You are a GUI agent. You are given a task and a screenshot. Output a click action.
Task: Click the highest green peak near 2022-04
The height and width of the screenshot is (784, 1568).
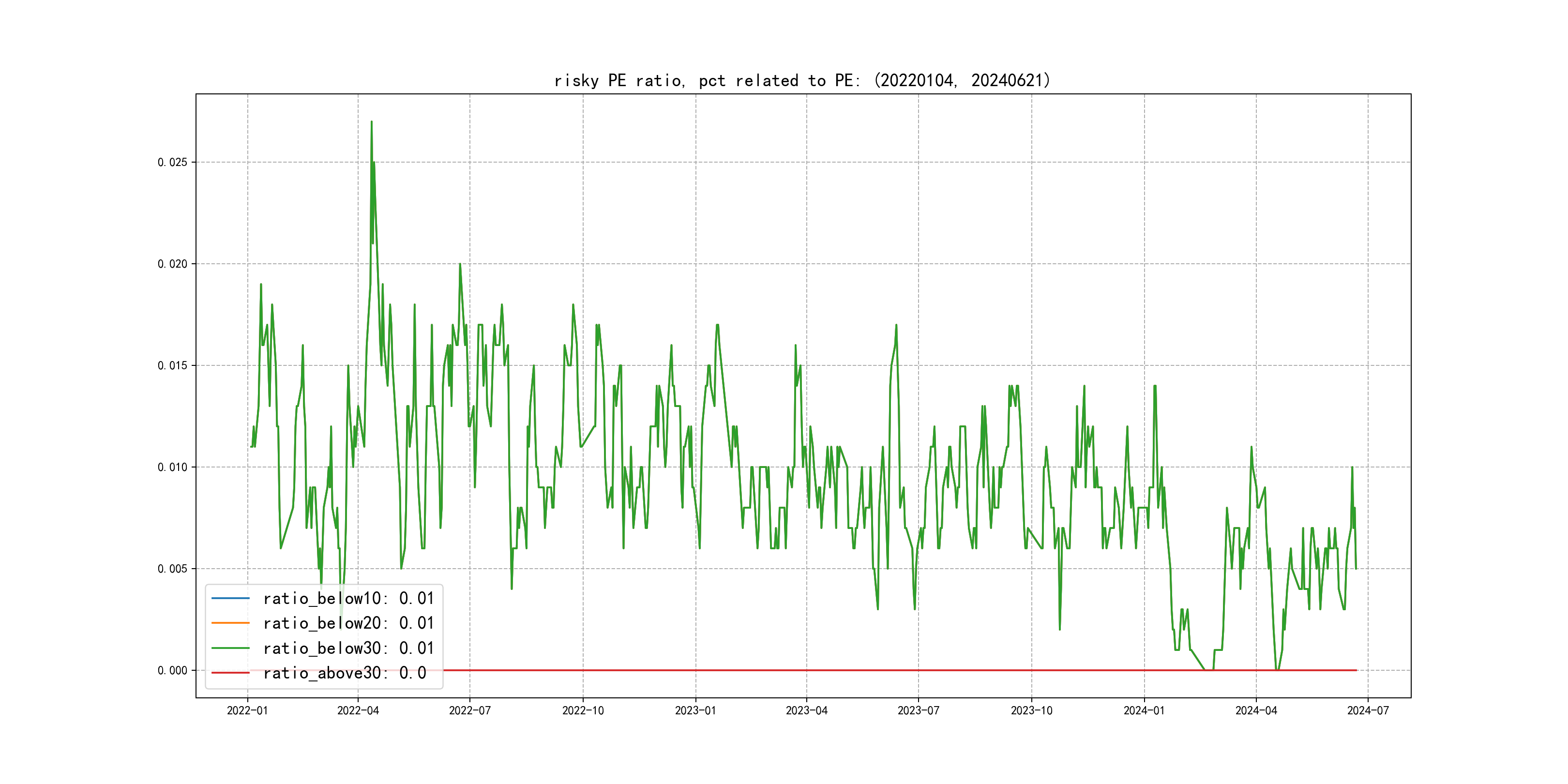(x=371, y=122)
